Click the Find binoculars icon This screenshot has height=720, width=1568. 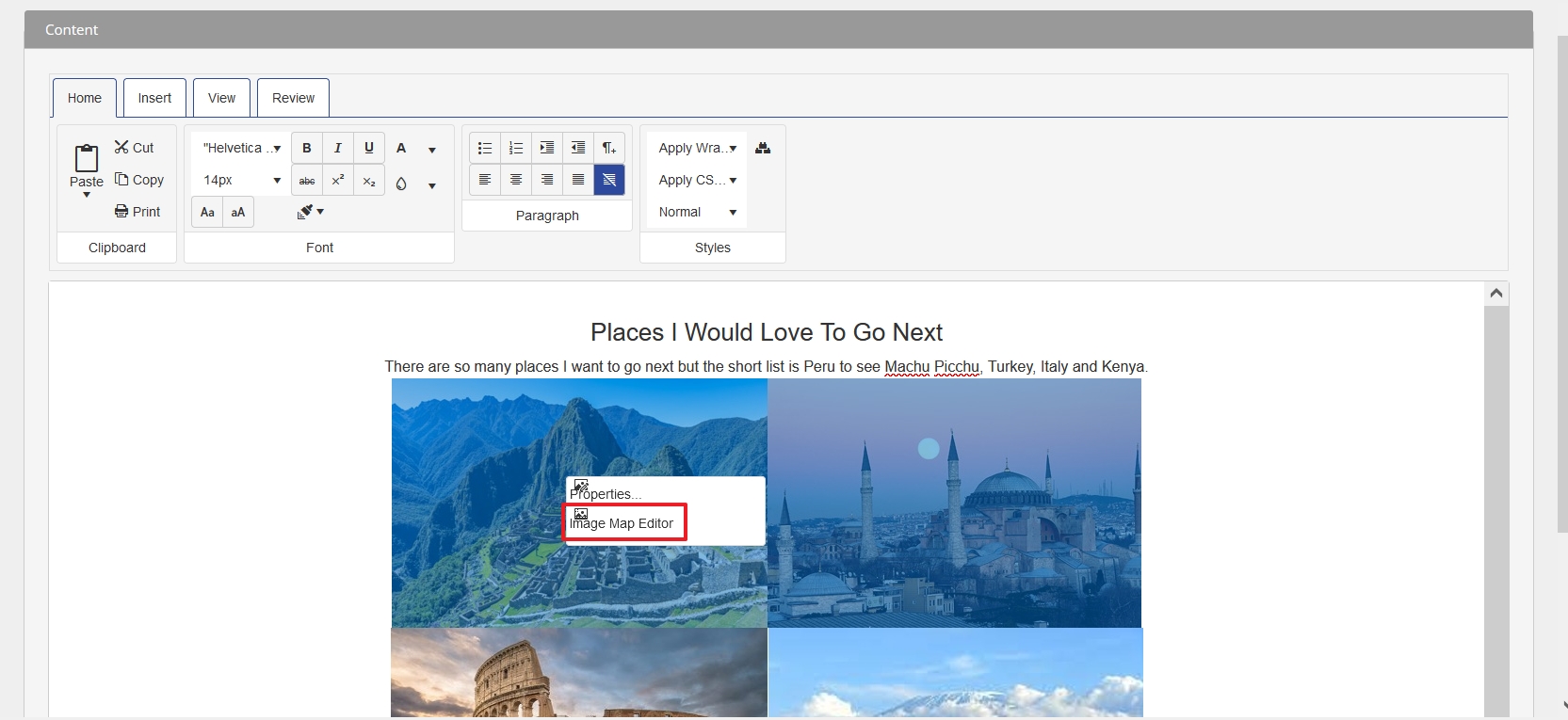763,148
